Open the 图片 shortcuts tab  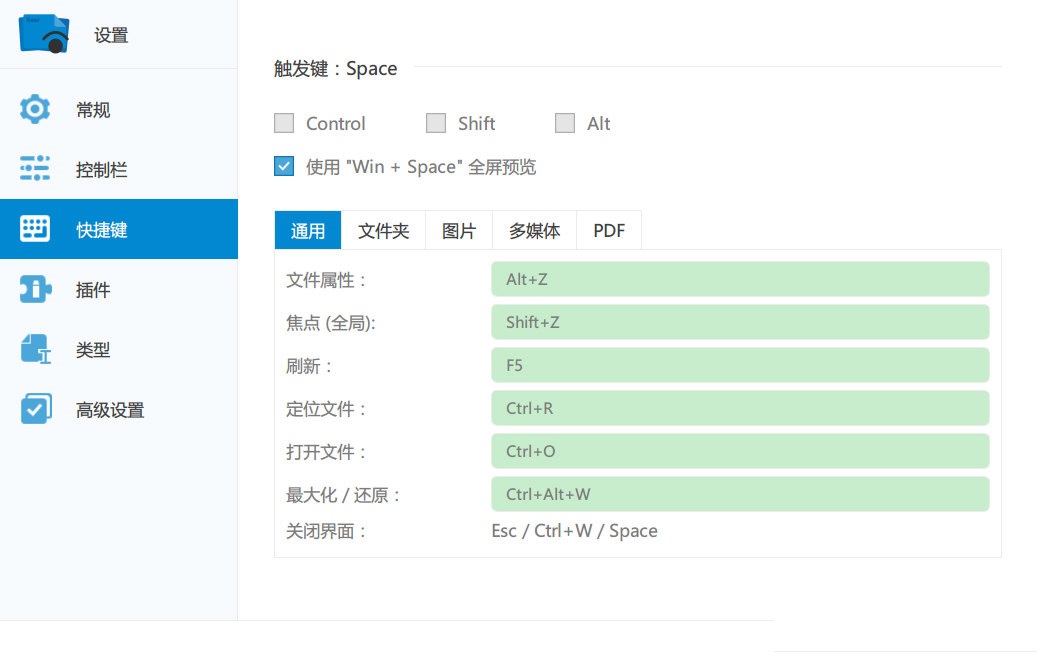tap(459, 231)
